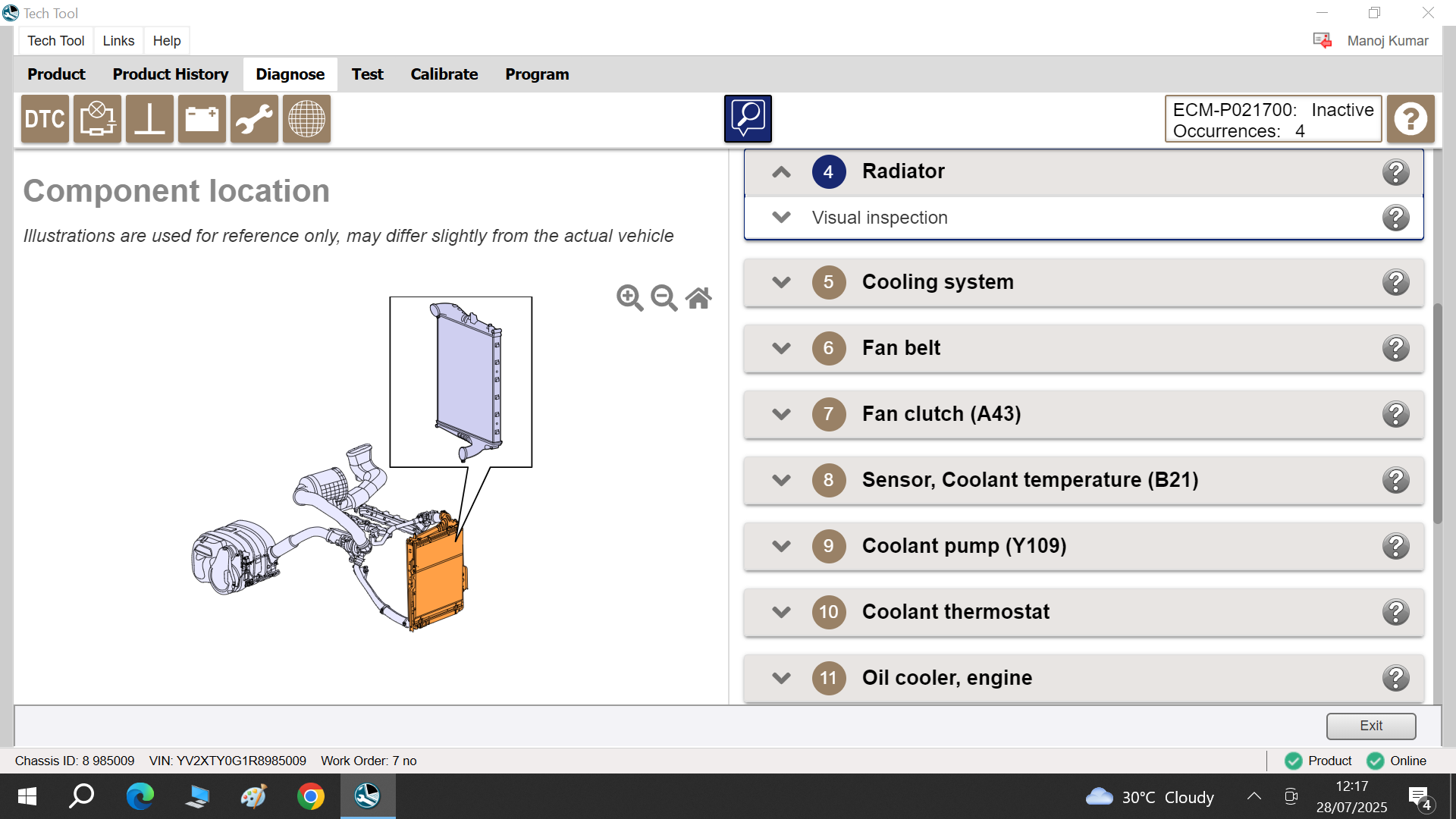Click the Exit button
This screenshot has width=1456, height=819.
point(1370,726)
